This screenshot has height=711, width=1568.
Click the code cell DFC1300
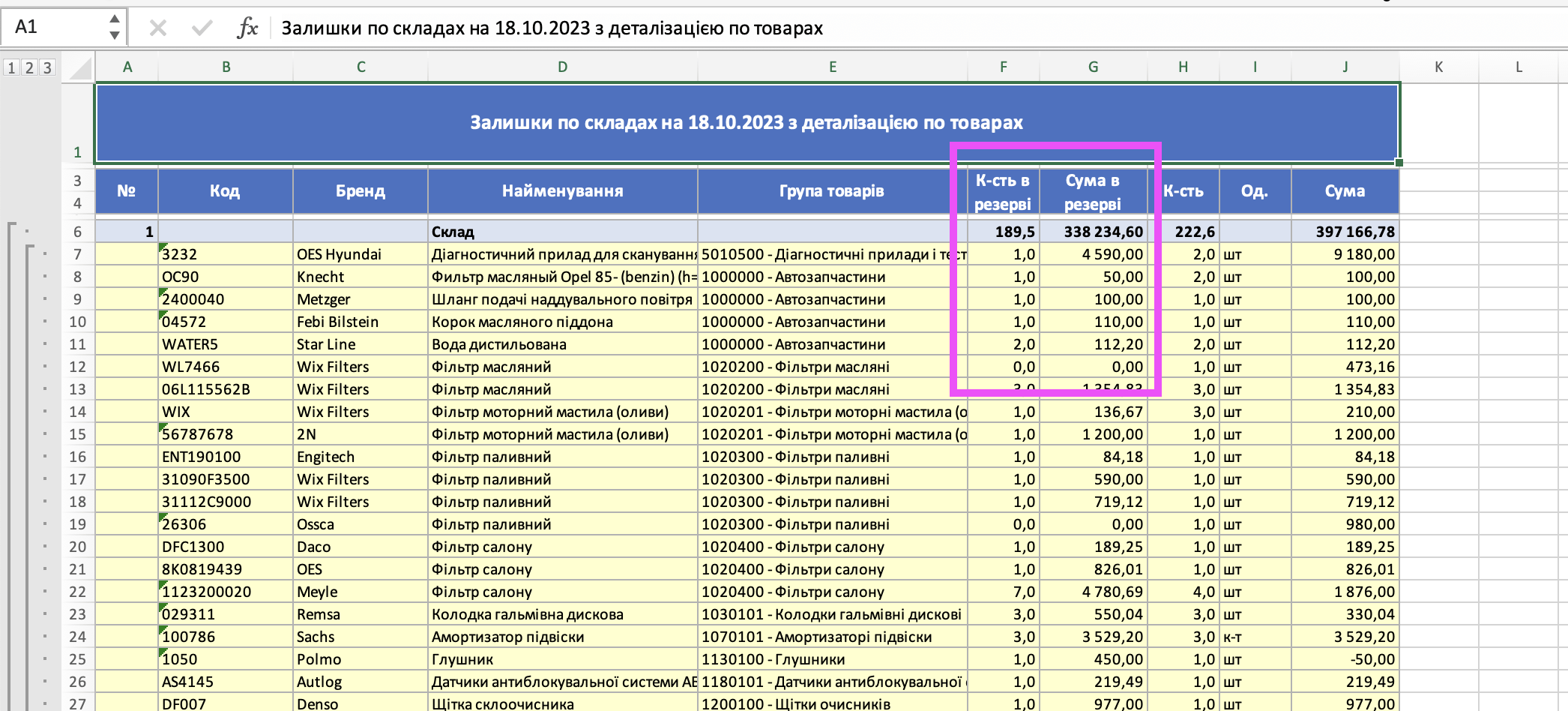click(226, 547)
